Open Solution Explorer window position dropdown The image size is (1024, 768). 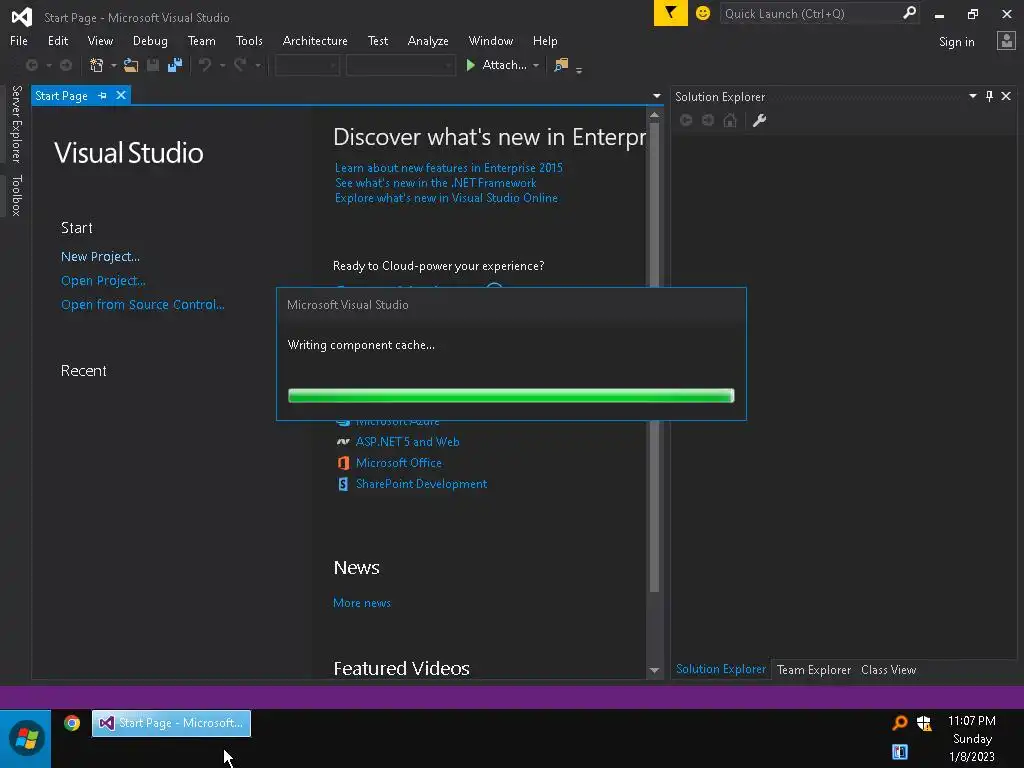coord(972,96)
